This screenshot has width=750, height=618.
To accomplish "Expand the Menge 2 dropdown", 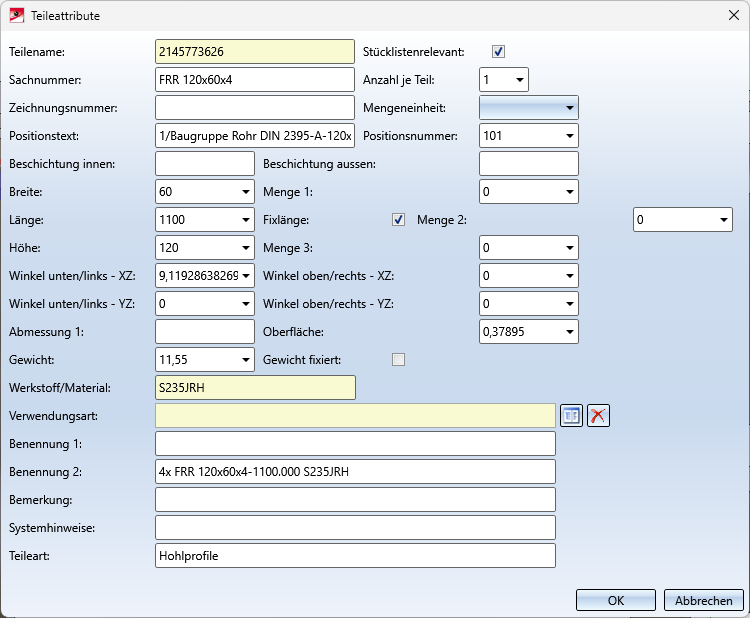I will (x=723, y=220).
